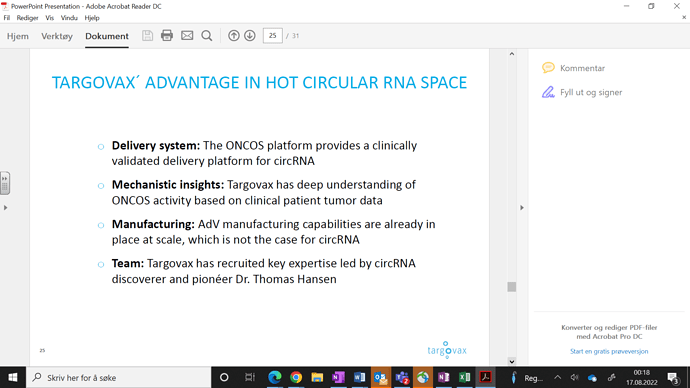Open Google Chrome from taskbar
Viewport: 690px width, 388px height.
(x=296, y=377)
